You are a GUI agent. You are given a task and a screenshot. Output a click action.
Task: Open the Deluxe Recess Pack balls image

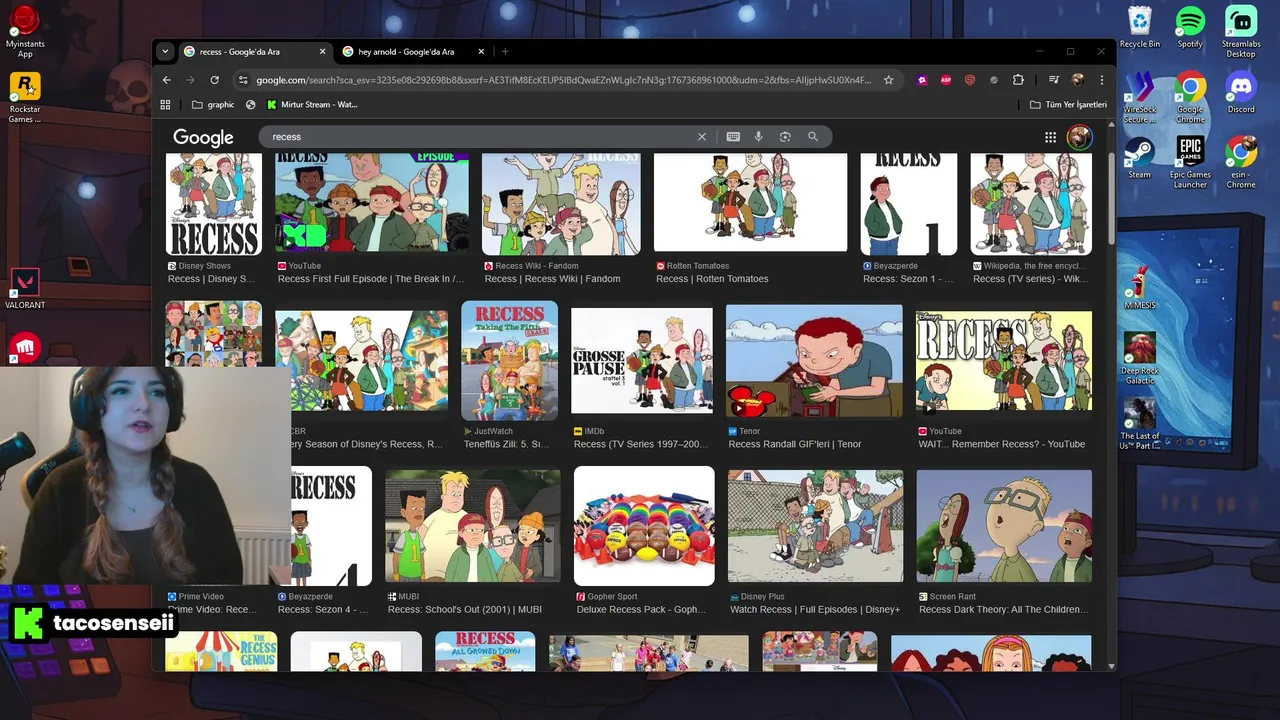pyautogui.click(x=644, y=526)
